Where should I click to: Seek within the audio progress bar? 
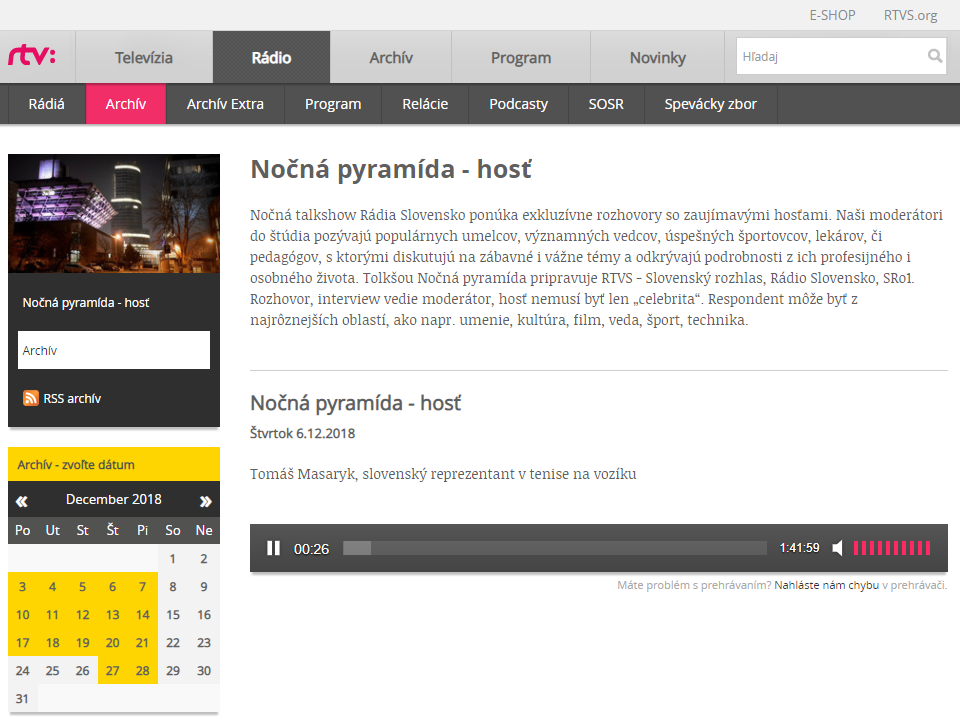tap(555, 548)
